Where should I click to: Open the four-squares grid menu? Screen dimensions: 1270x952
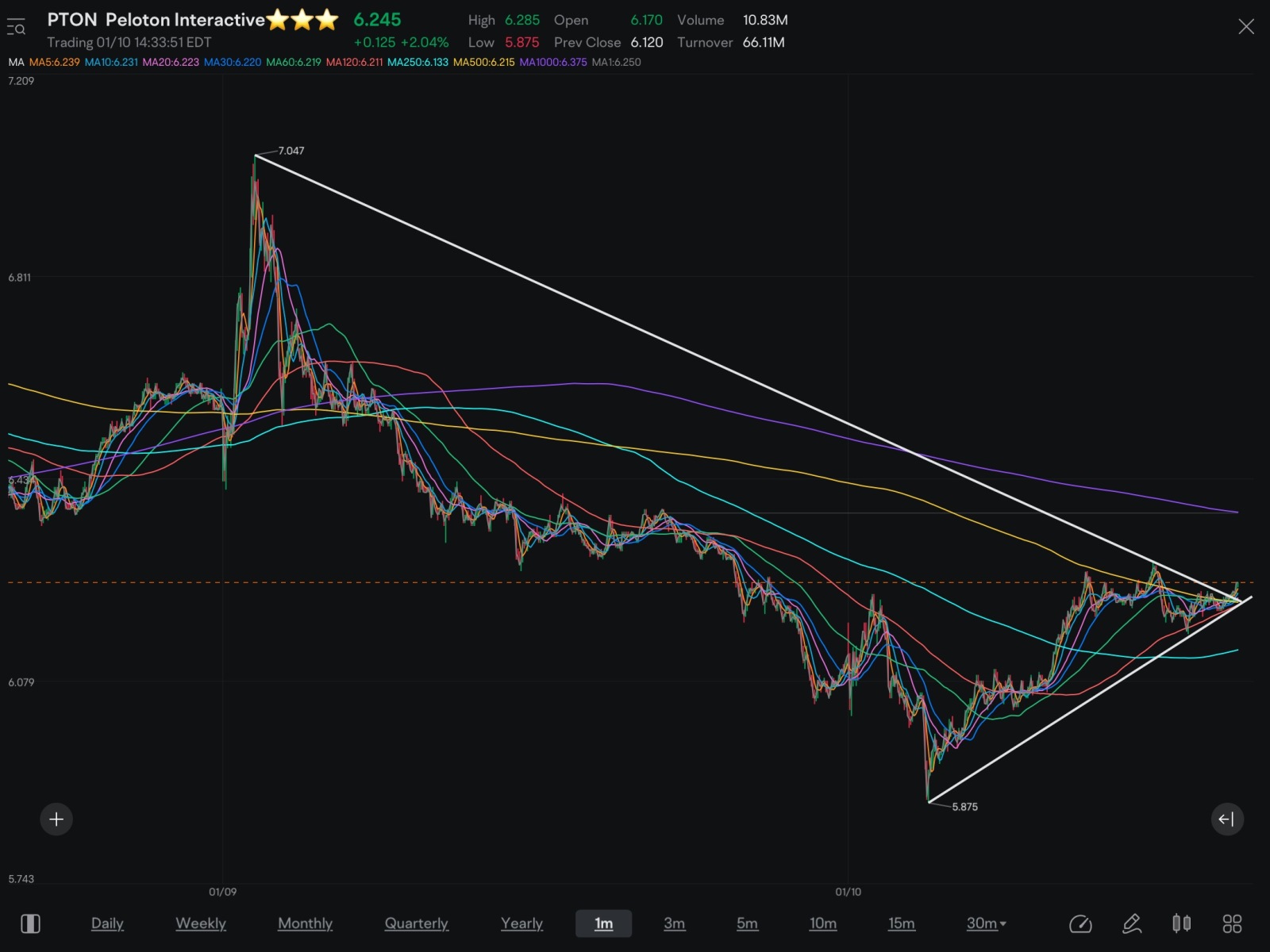pyautogui.click(x=1232, y=923)
